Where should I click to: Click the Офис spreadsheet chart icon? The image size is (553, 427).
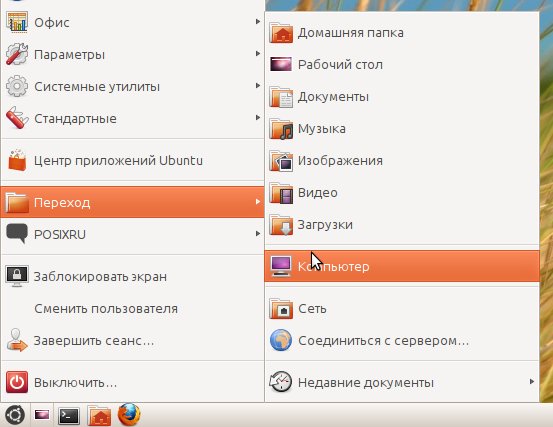(17, 22)
